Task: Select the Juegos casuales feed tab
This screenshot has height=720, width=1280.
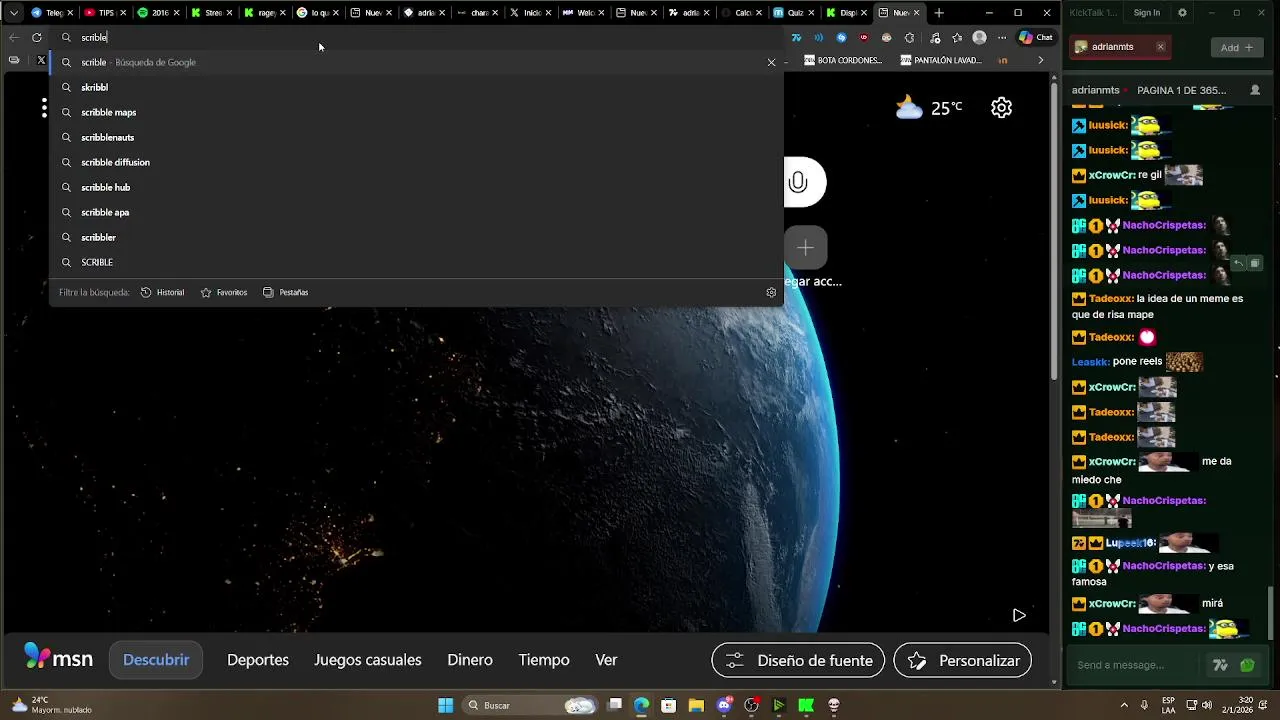Action: [x=368, y=660]
